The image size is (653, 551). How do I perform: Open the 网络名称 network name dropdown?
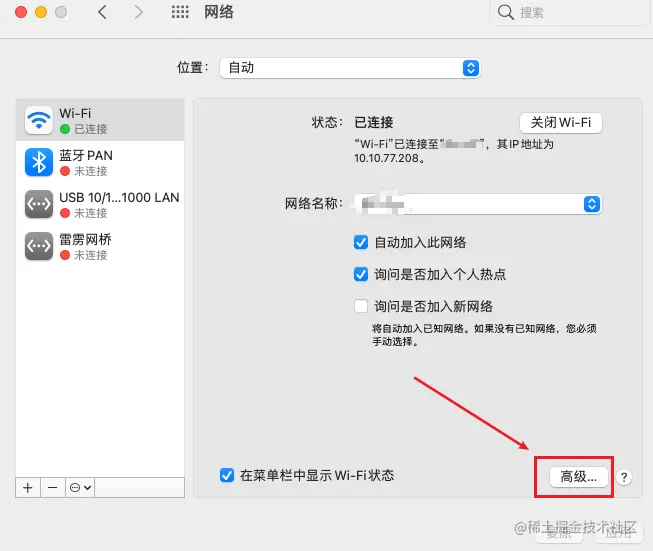tap(477, 204)
